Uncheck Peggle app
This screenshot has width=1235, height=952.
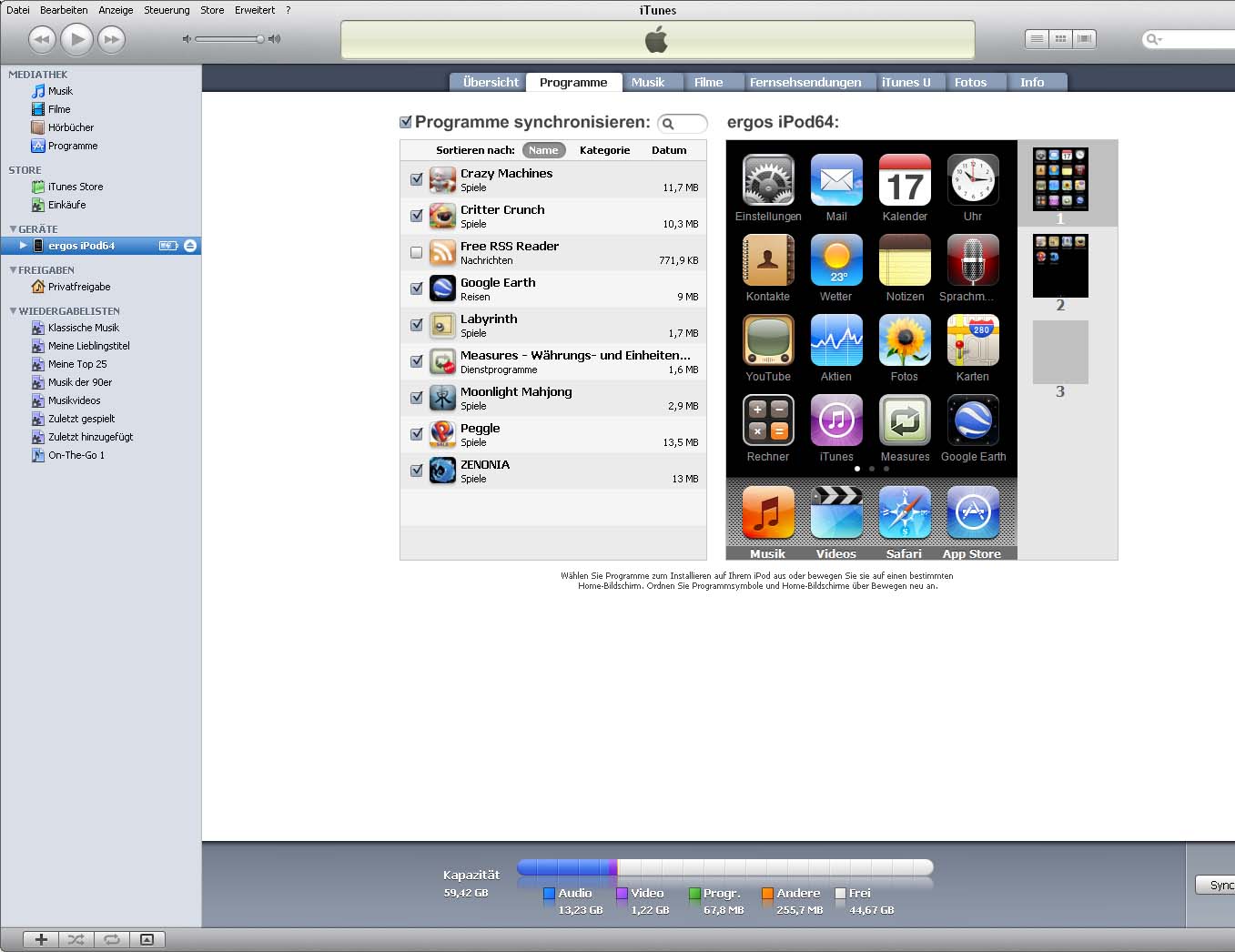tap(416, 434)
